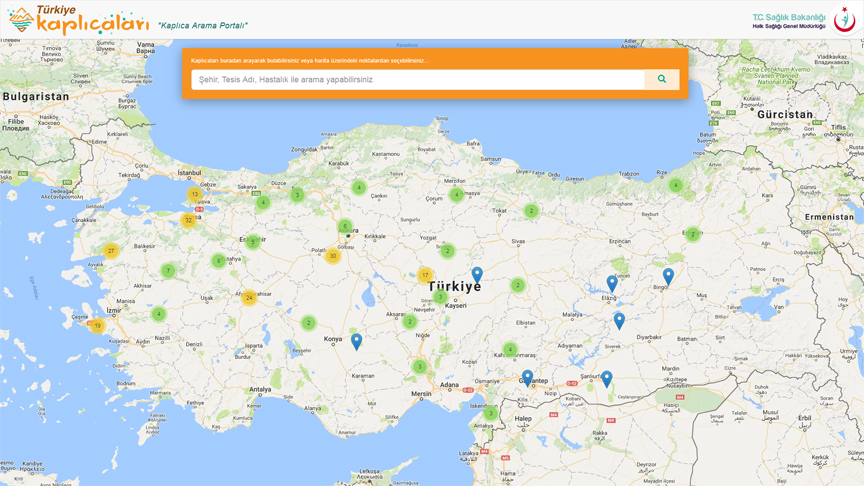Click cluster marker 5 at Eskişehir

(x=253, y=241)
